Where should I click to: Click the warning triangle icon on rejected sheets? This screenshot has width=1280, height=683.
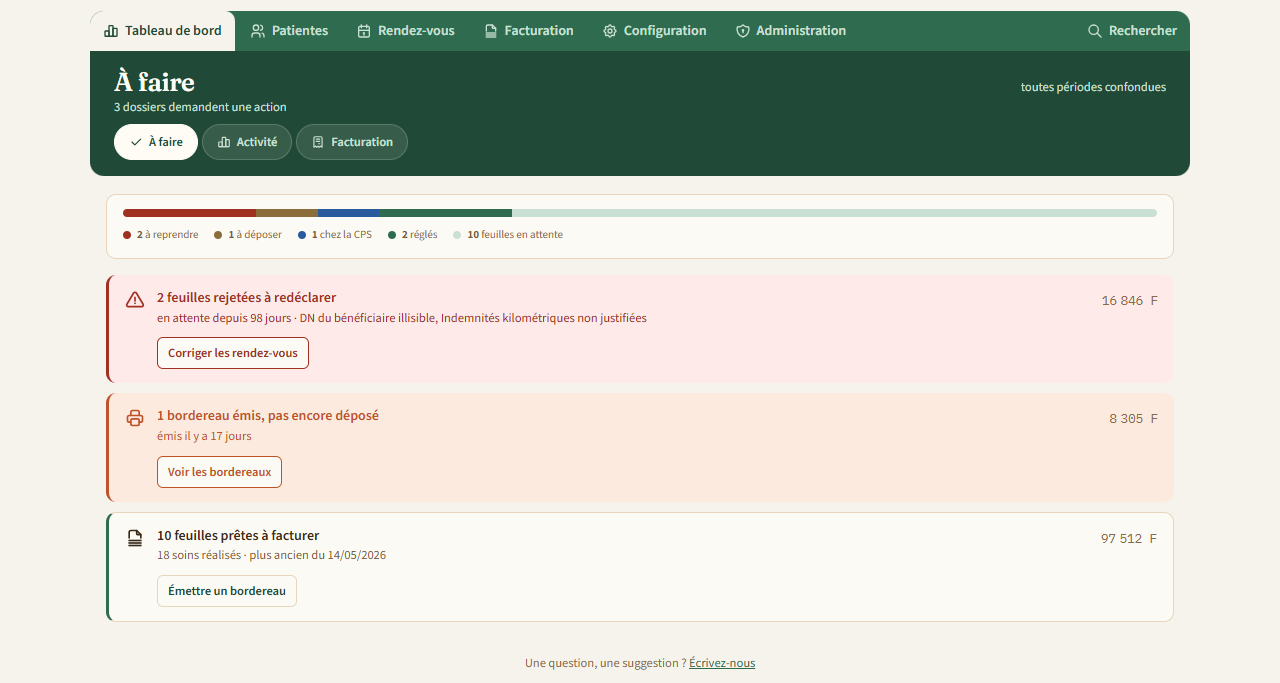click(x=135, y=300)
